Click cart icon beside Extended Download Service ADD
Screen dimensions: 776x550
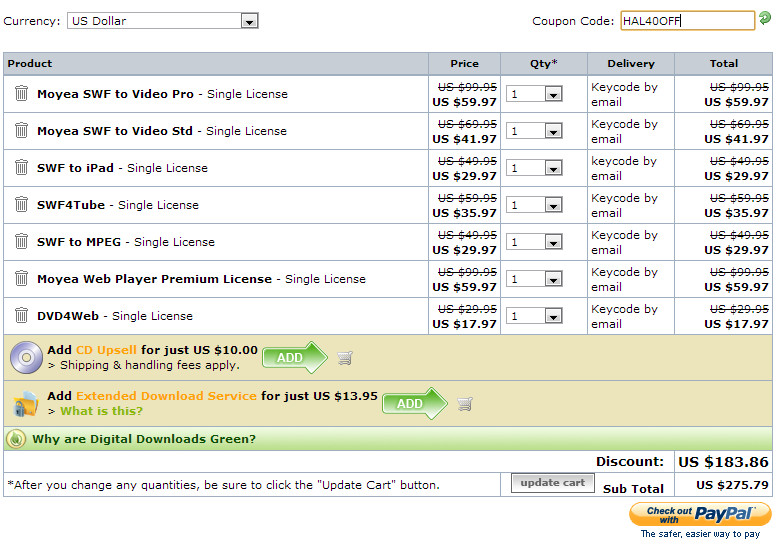[465, 403]
